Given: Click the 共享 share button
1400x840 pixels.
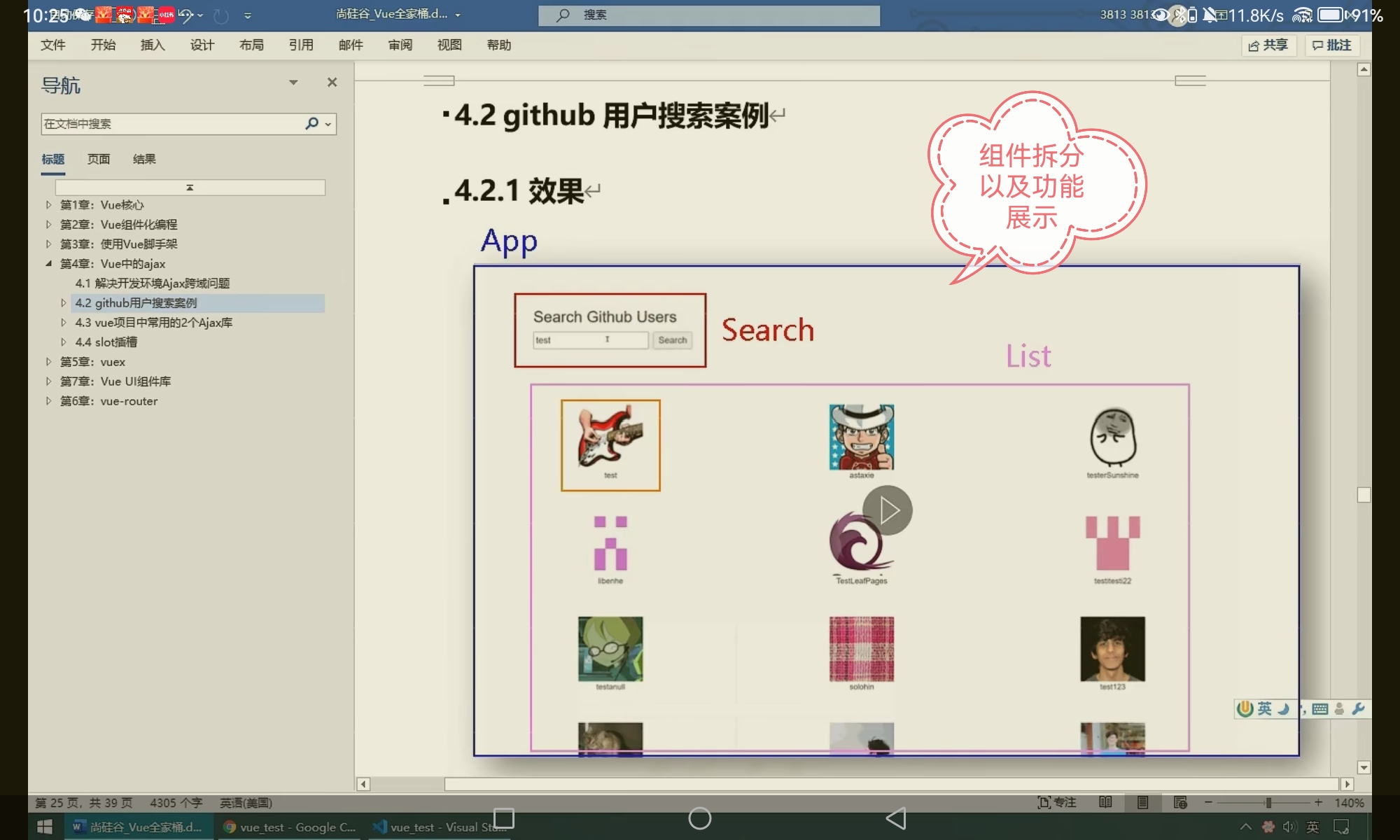Looking at the screenshot, I should coord(1268,45).
